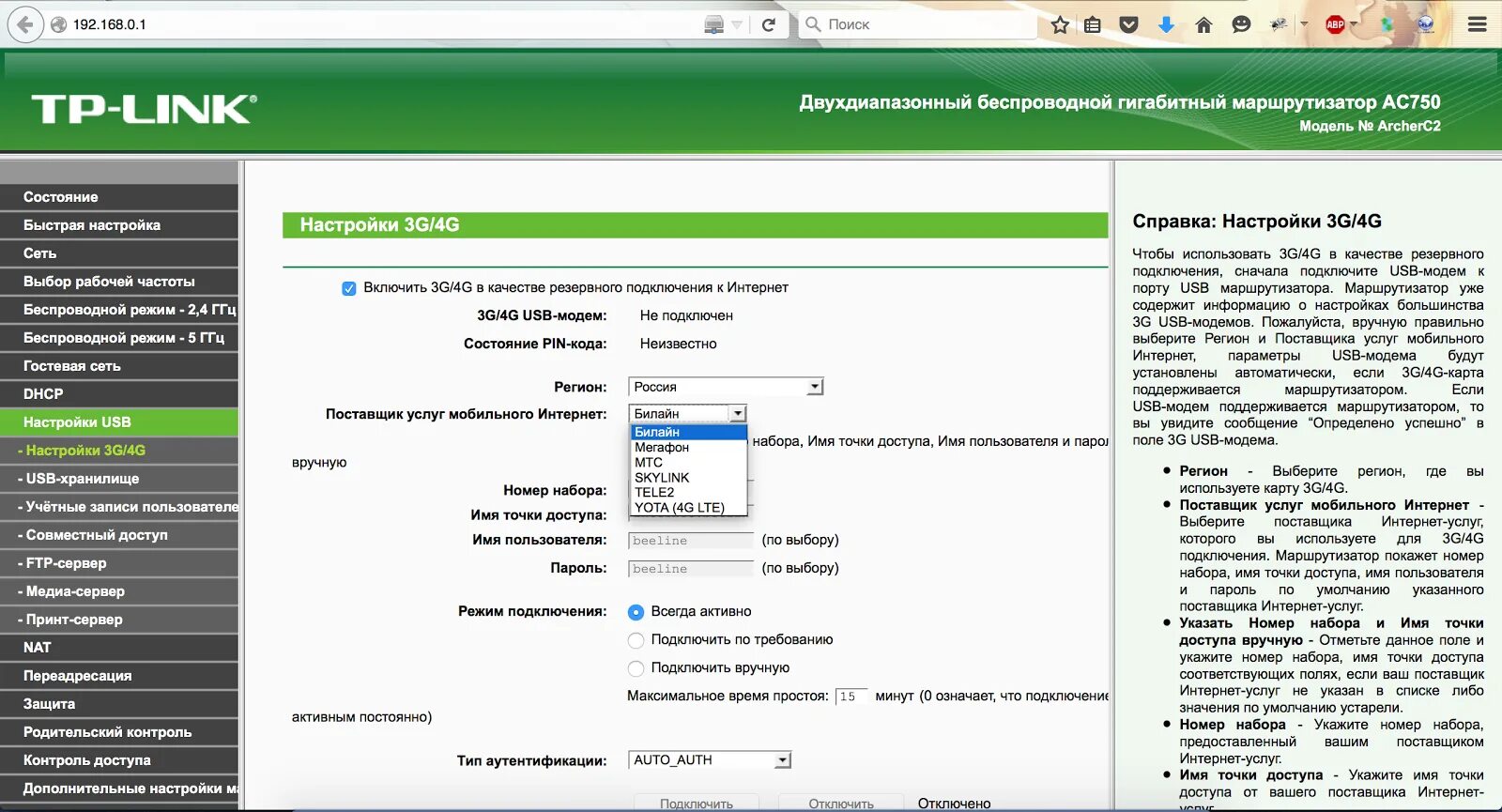Viewport: 1502px width, 812px height.
Task: Select the Всегда активно radio button
Action: click(636, 612)
